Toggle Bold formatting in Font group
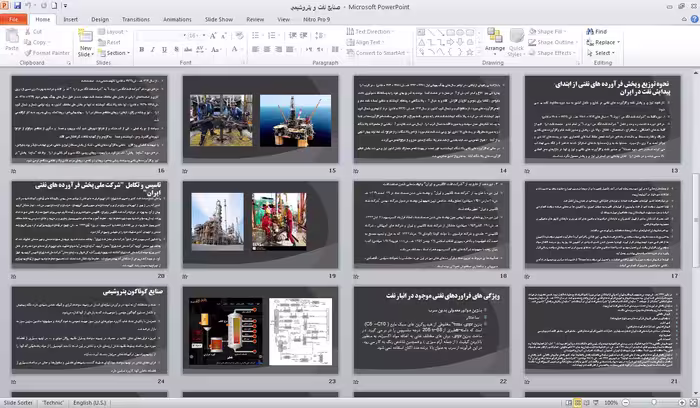Image resolution: width=700 pixels, height=408 pixels. click(142, 50)
